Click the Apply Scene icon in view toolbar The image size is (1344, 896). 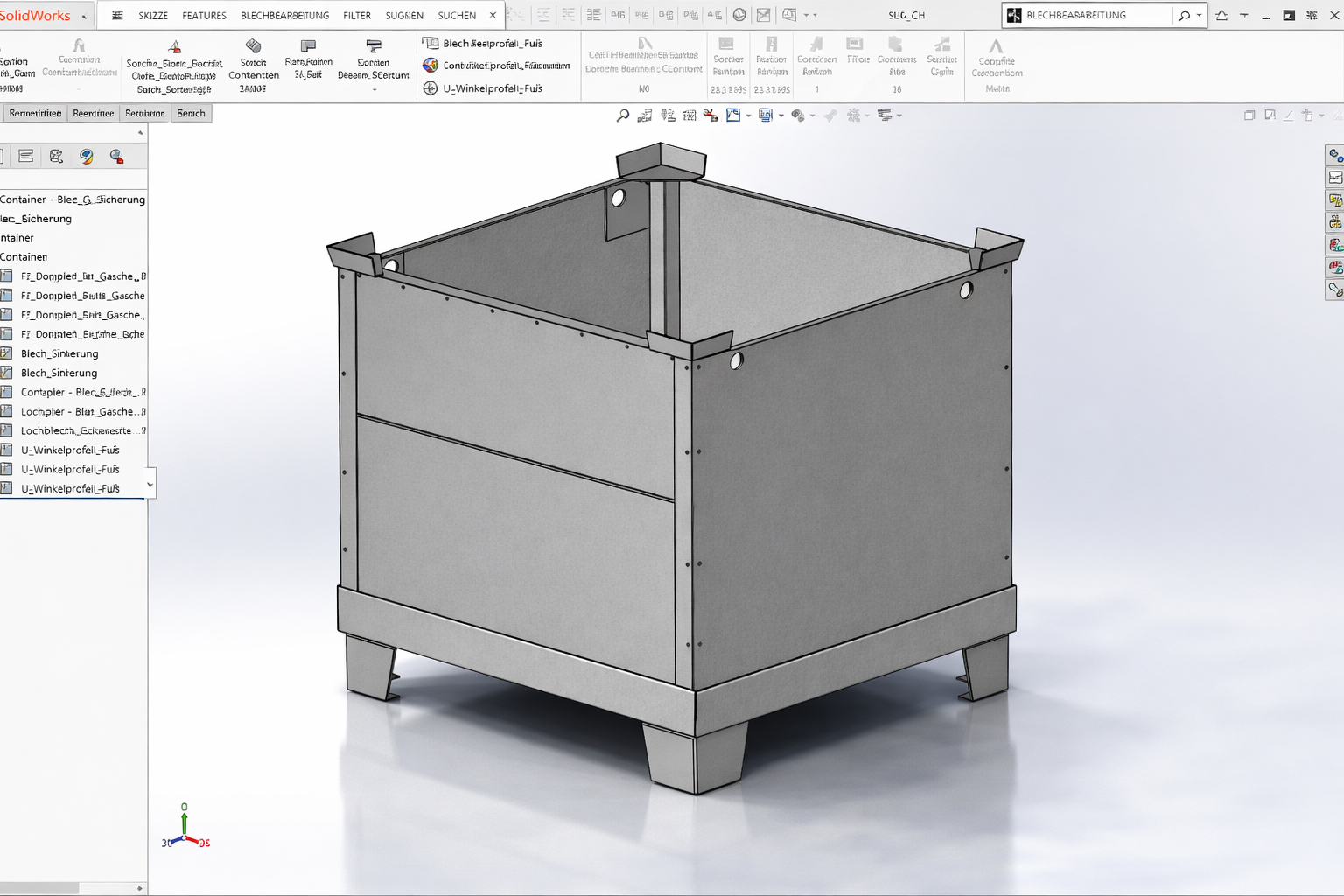(853, 115)
